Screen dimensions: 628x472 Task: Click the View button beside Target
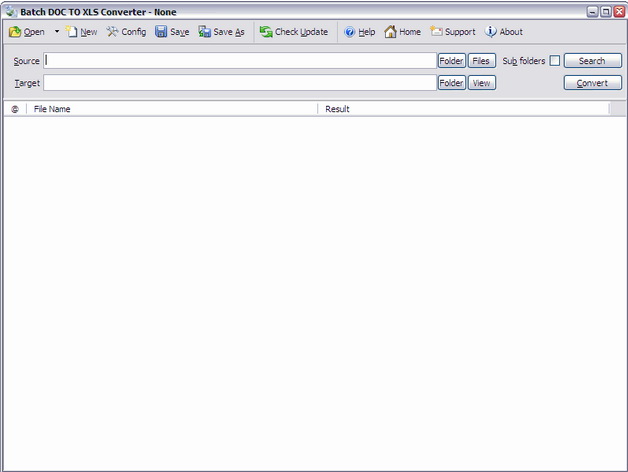pos(482,83)
